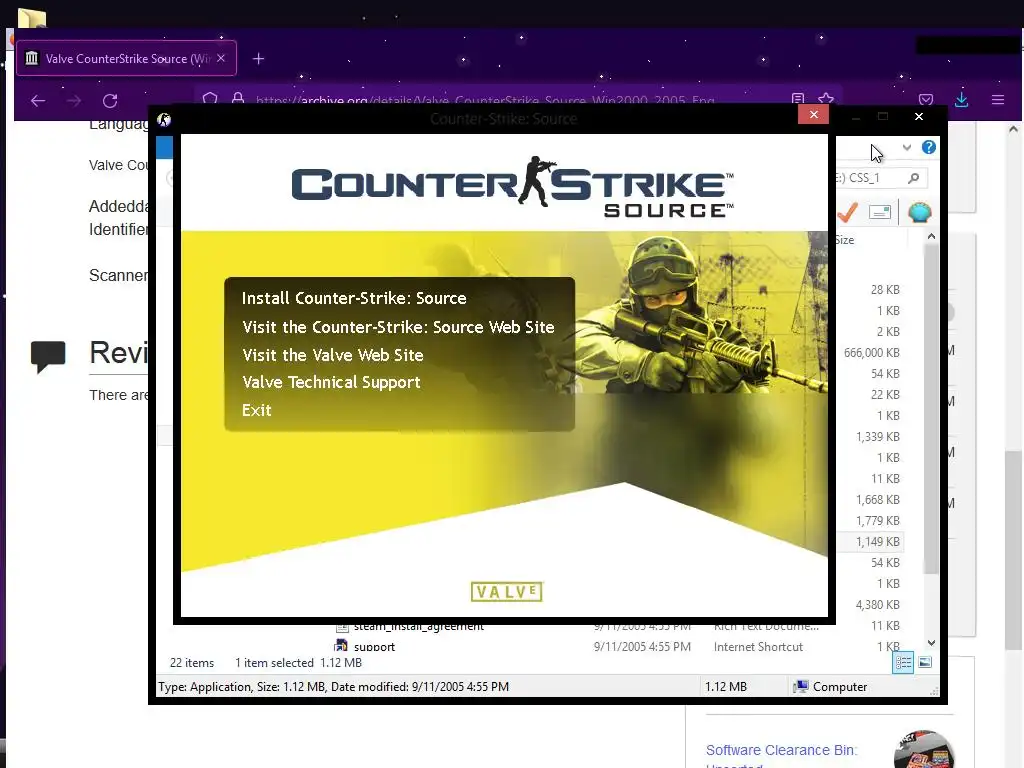The height and width of the screenshot is (768, 1024).
Task: Click the Software Clearance Bin thumbnail
Action: click(x=923, y=749)
